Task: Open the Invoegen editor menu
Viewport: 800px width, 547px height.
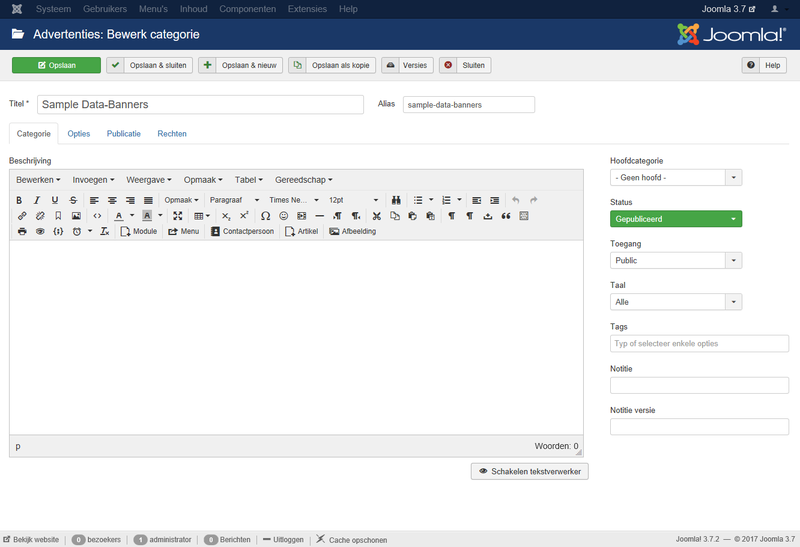Action: click(x=93, y=180)
